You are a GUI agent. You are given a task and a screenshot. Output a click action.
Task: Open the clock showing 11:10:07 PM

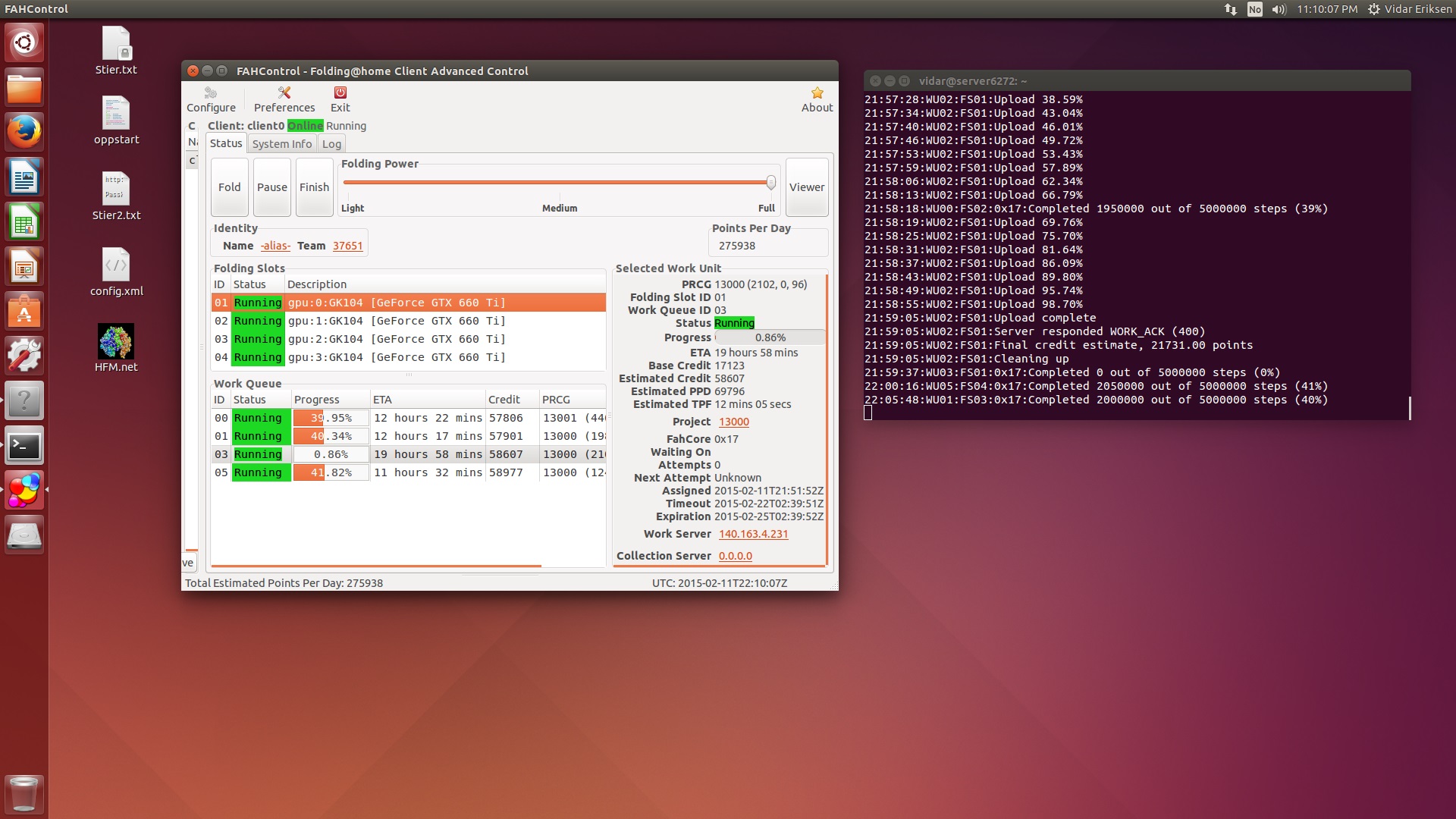click(x=1327, y=9)
